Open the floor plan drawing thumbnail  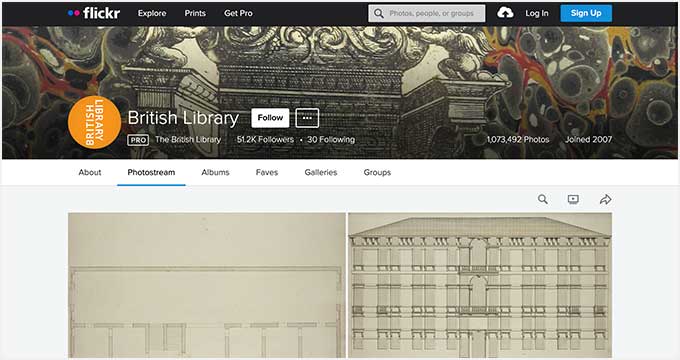click(207, 285)
